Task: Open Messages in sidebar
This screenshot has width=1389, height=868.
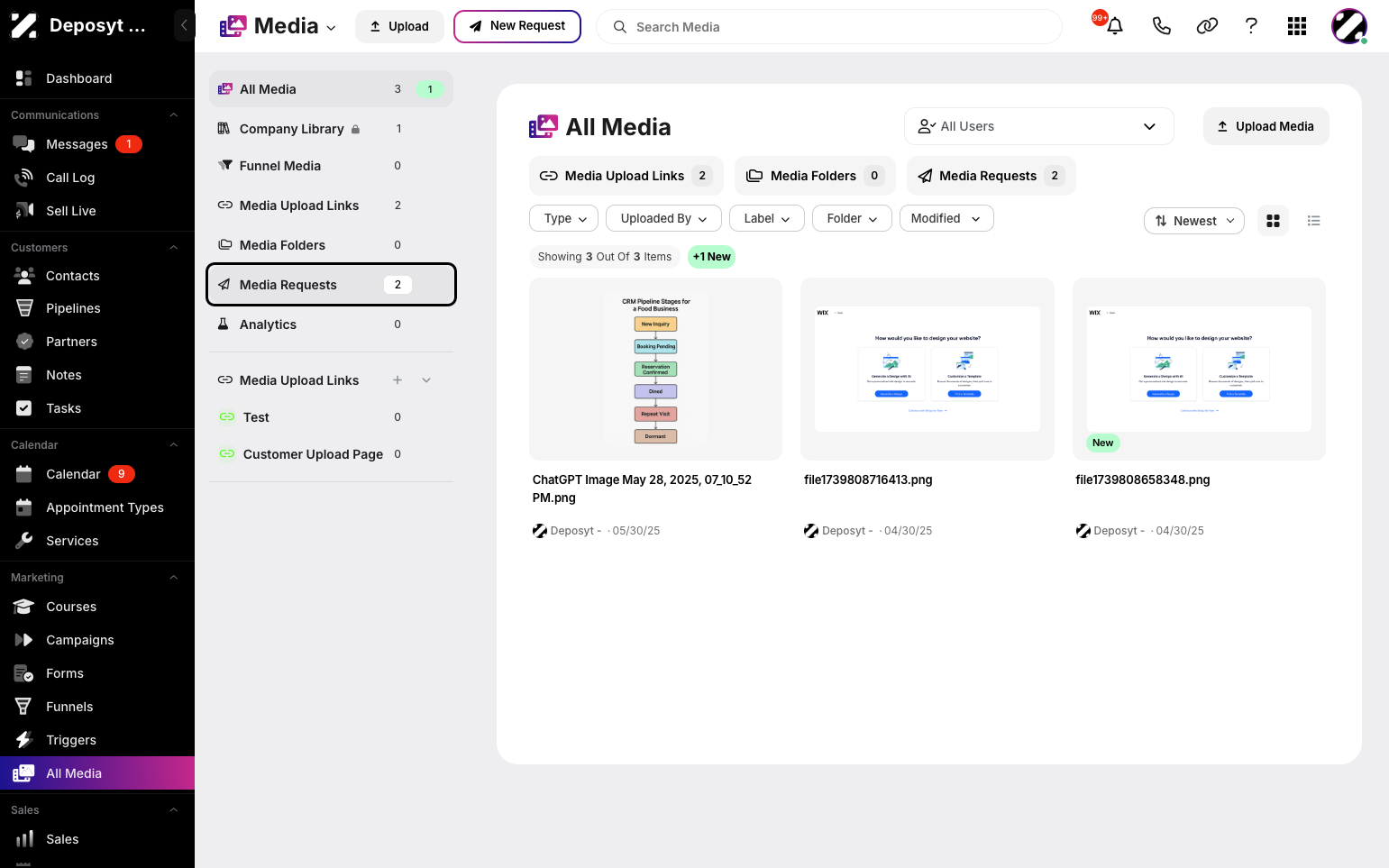Action: pyautogui.click(x=97, y=144)
